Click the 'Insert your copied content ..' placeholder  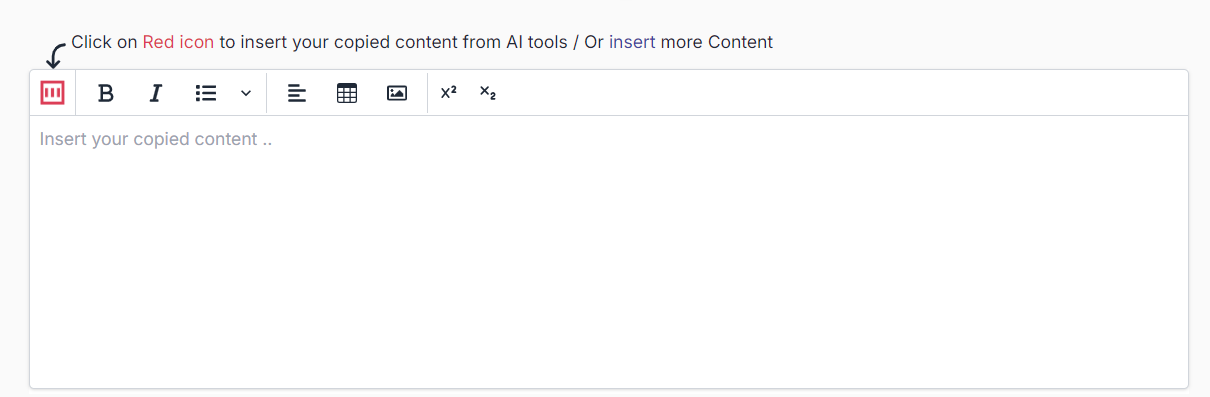(156, 139)
